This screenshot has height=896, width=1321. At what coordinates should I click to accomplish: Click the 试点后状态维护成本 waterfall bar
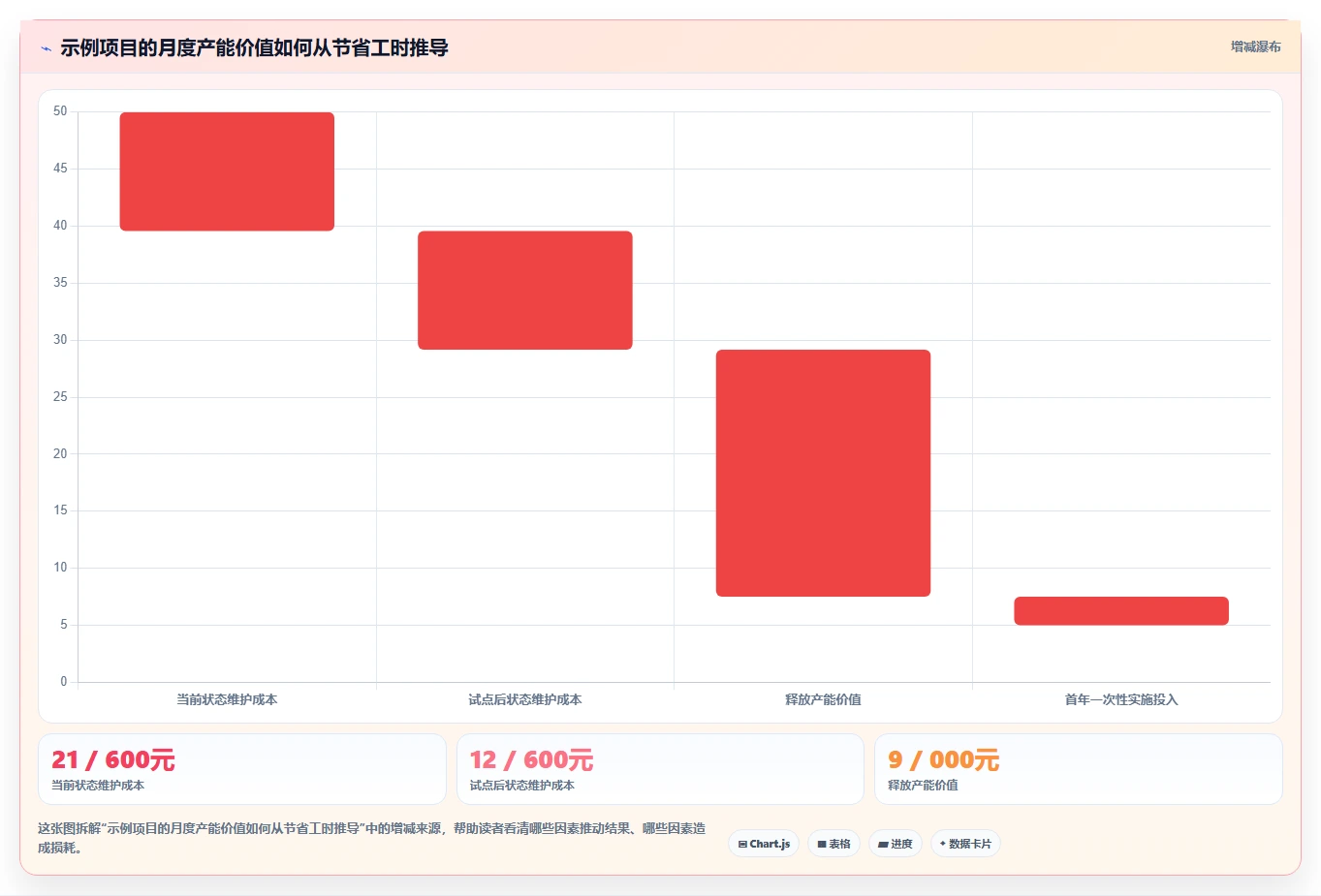[x=525, y=291]
